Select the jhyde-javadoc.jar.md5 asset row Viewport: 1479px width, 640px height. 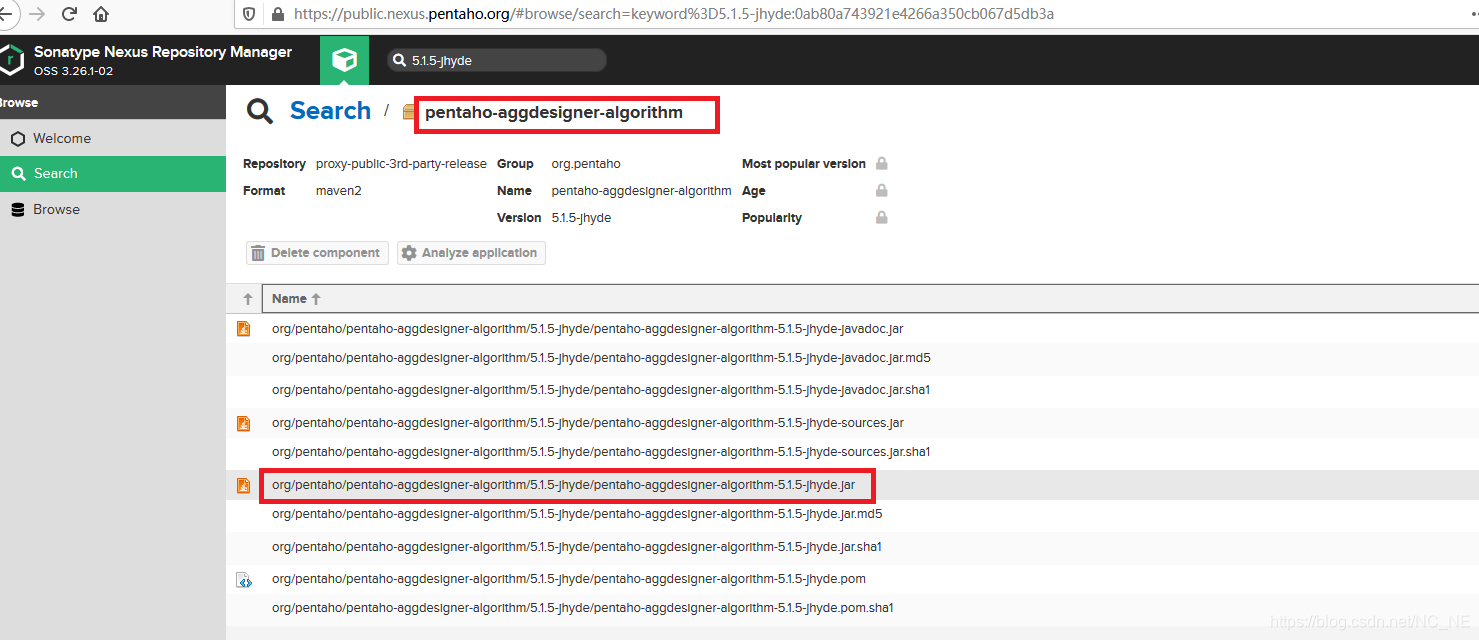point(852,357)
